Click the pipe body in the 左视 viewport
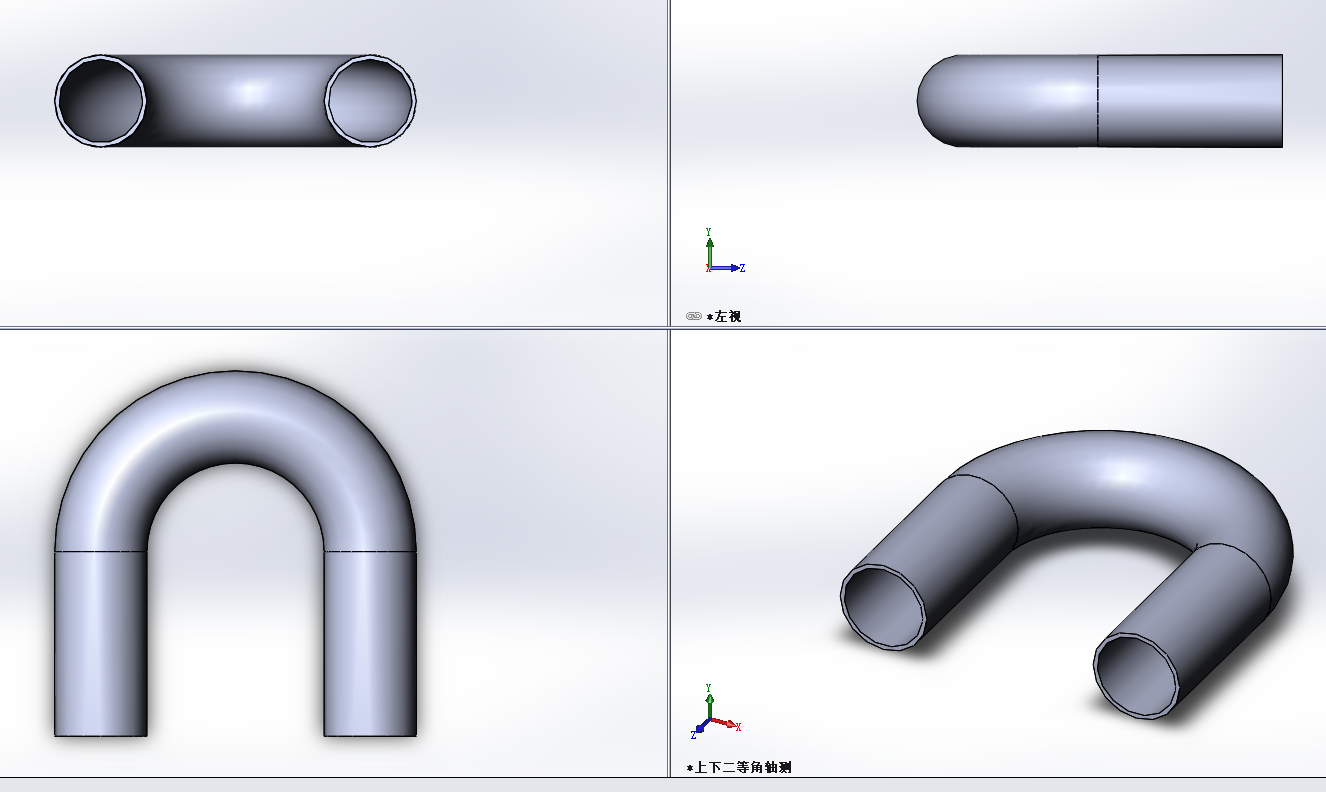The width and height of the screenshot is (1326, 792). (1100, 100)
